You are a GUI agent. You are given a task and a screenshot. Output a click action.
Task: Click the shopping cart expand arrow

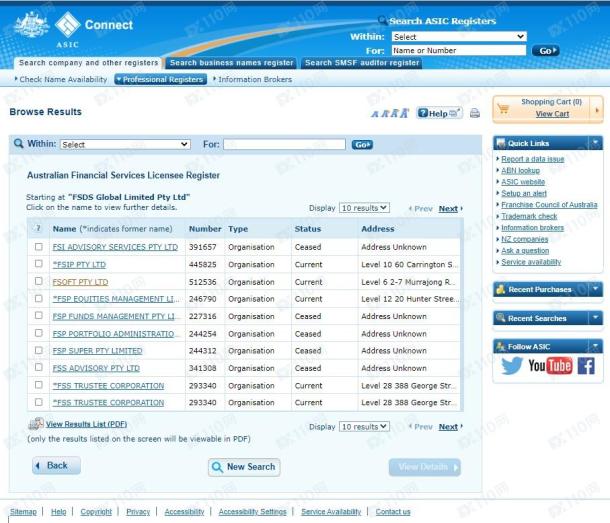tap(597, 110)
